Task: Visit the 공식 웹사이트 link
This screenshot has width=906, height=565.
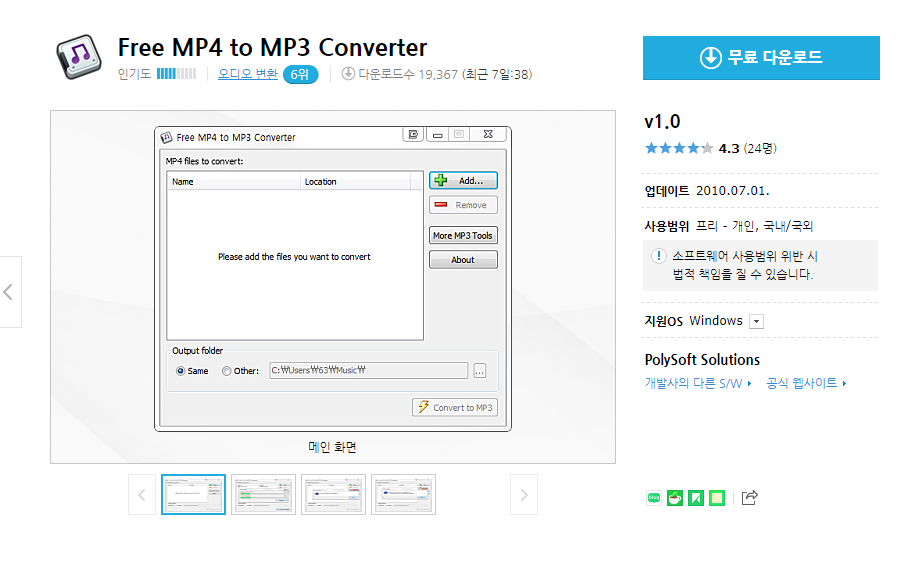Action: coord(806,383)
